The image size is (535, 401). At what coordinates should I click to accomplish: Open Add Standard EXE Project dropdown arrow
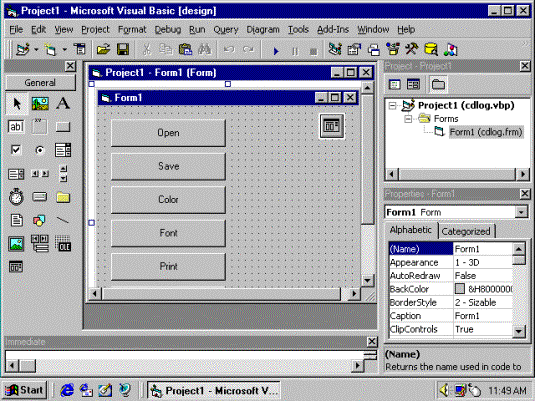pyautogui.click(x=36, y=50)
